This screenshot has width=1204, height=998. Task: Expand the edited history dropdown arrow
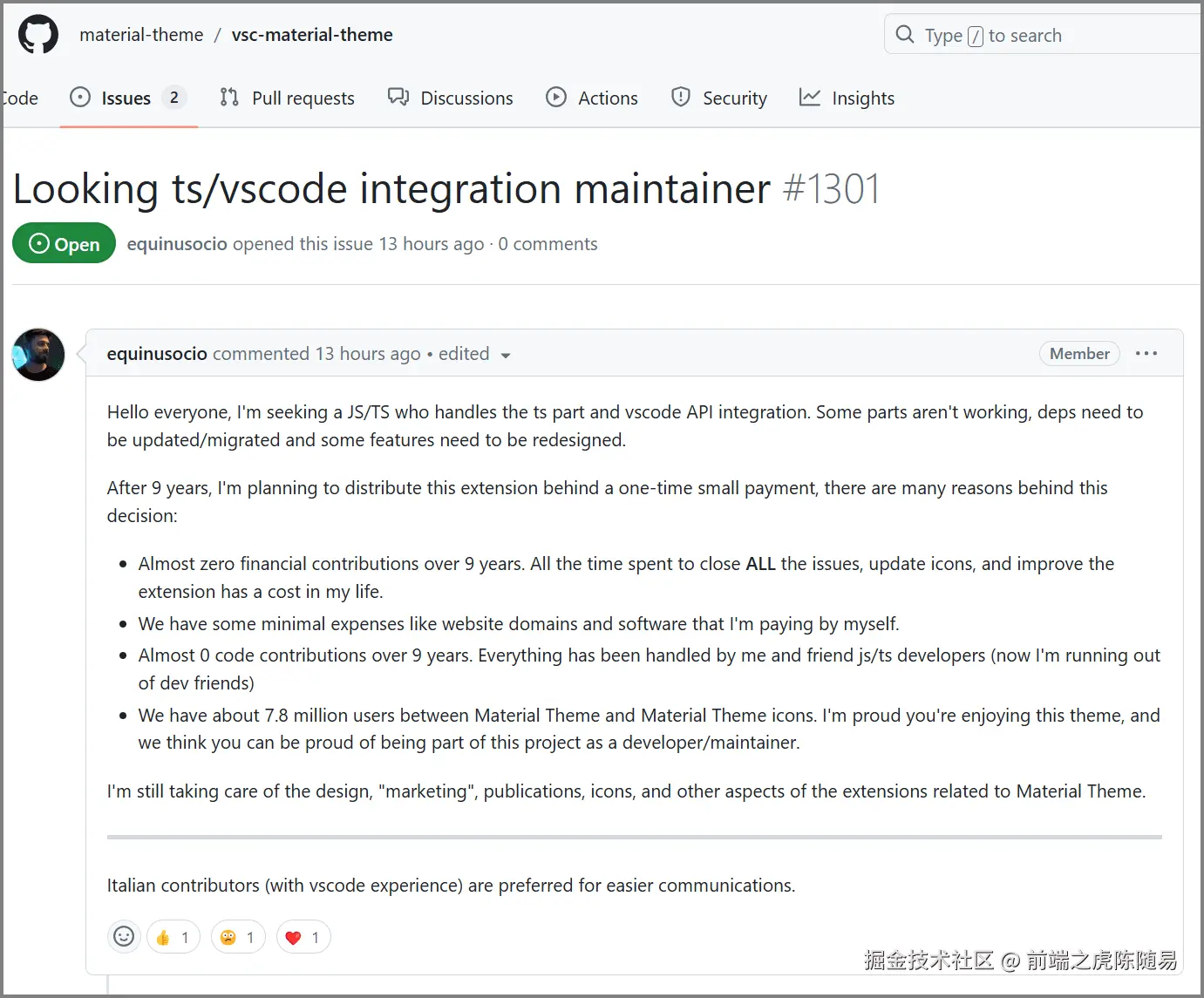[506, 356]
